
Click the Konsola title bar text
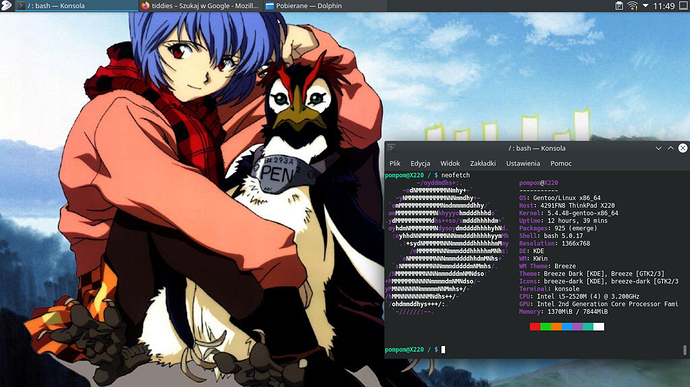pyautogui.click(x=536, y=148)
